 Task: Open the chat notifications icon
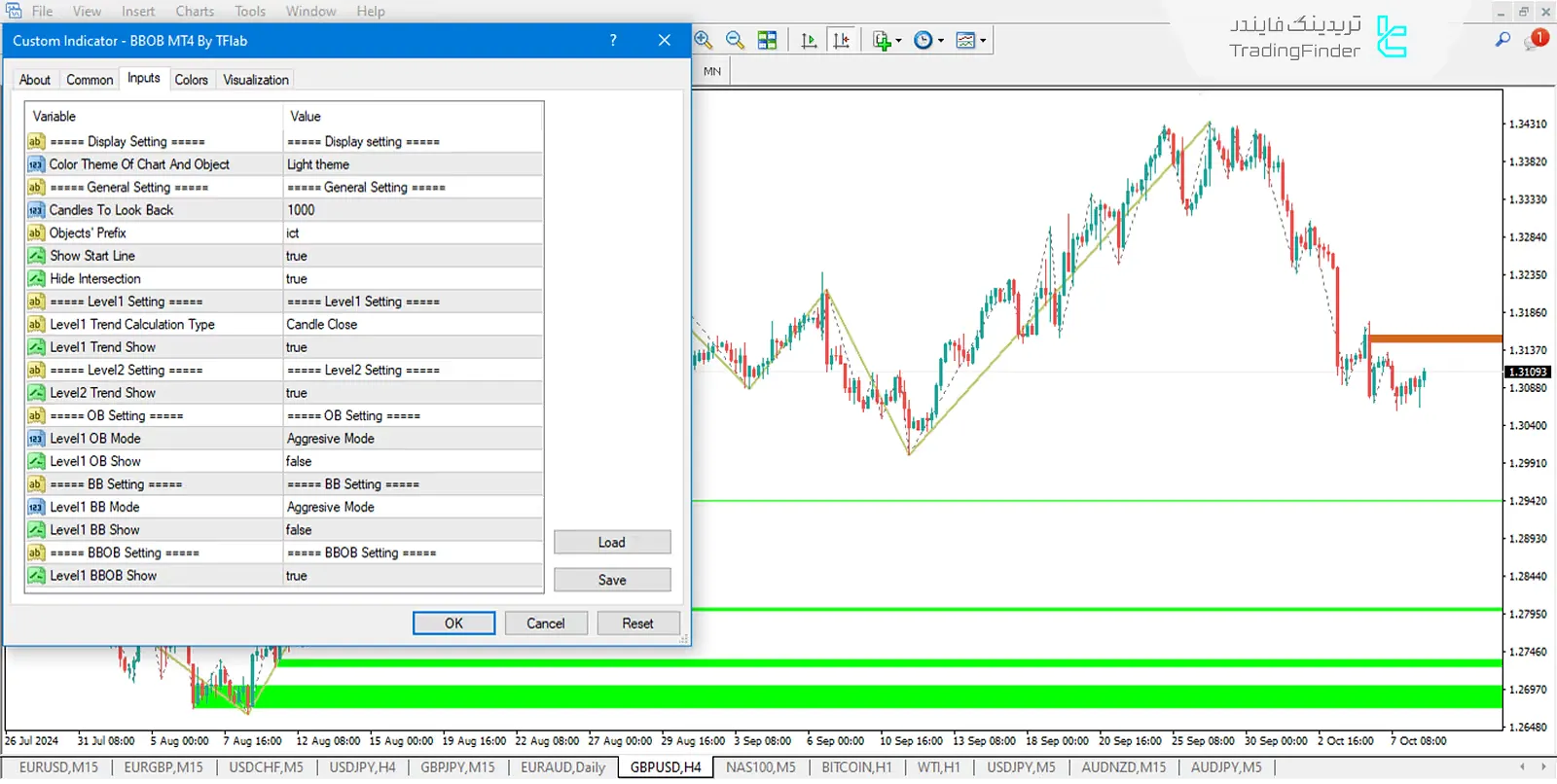(x=1536, y=40)
